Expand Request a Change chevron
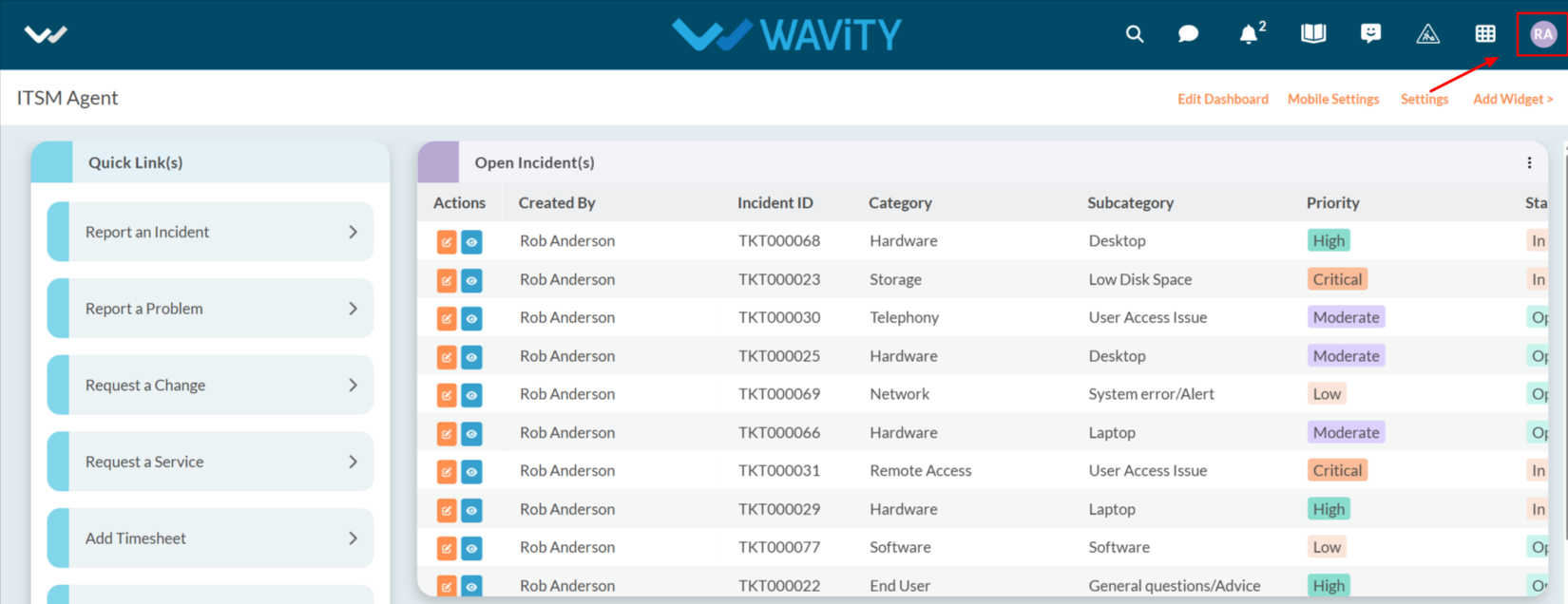 [x=353, y=385]
